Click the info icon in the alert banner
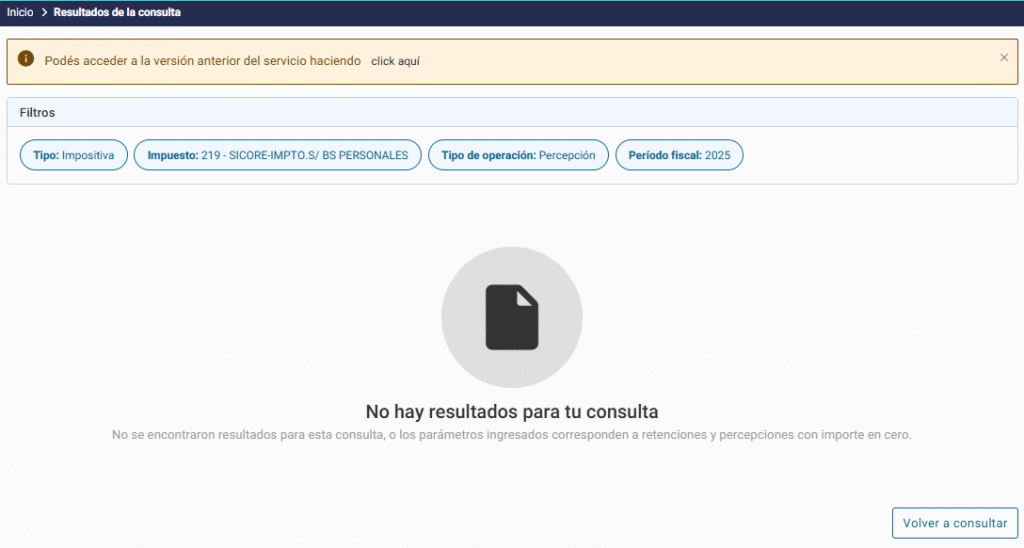This screenshot has width=1024, height=548. point(26,59)
